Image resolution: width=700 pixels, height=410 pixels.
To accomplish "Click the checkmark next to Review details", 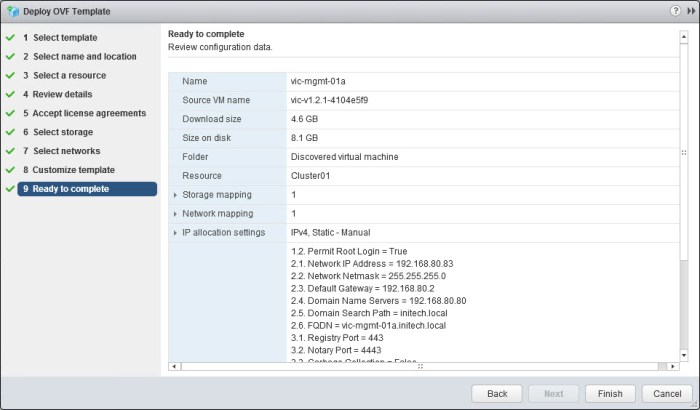I will pos(9,94).
